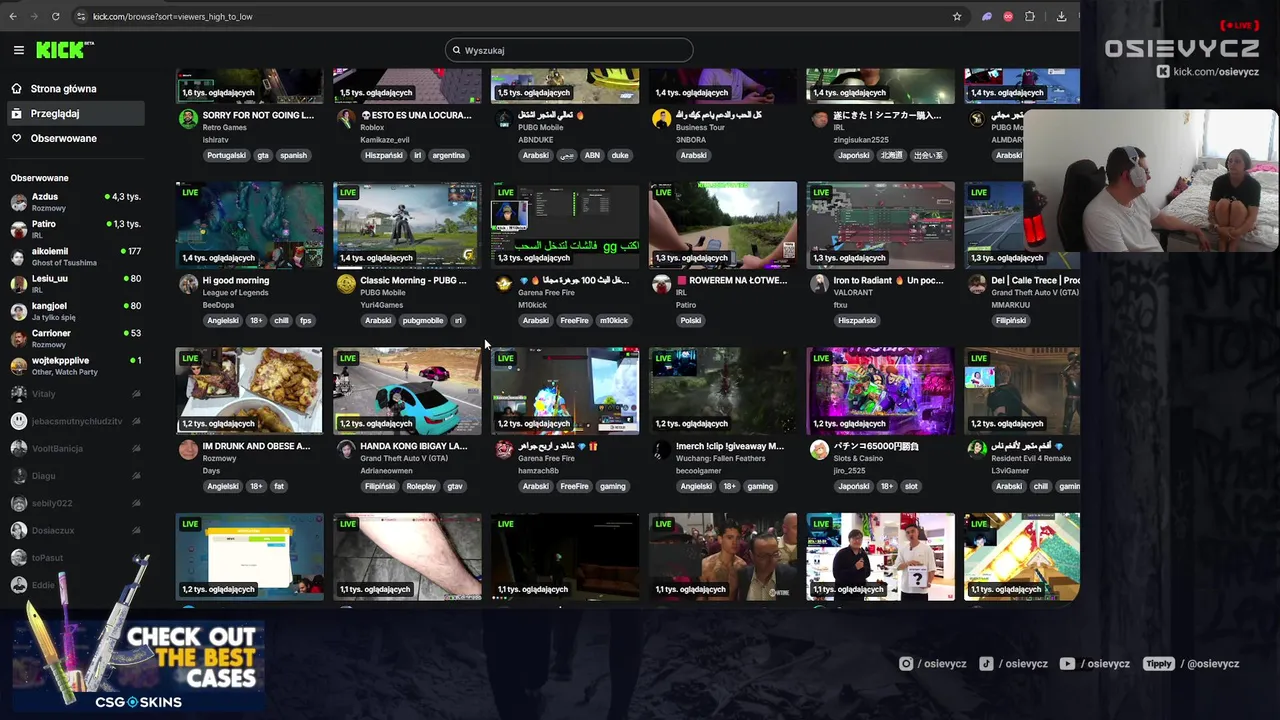Open offline channel Vitaly in sidebar

(75, 394)
